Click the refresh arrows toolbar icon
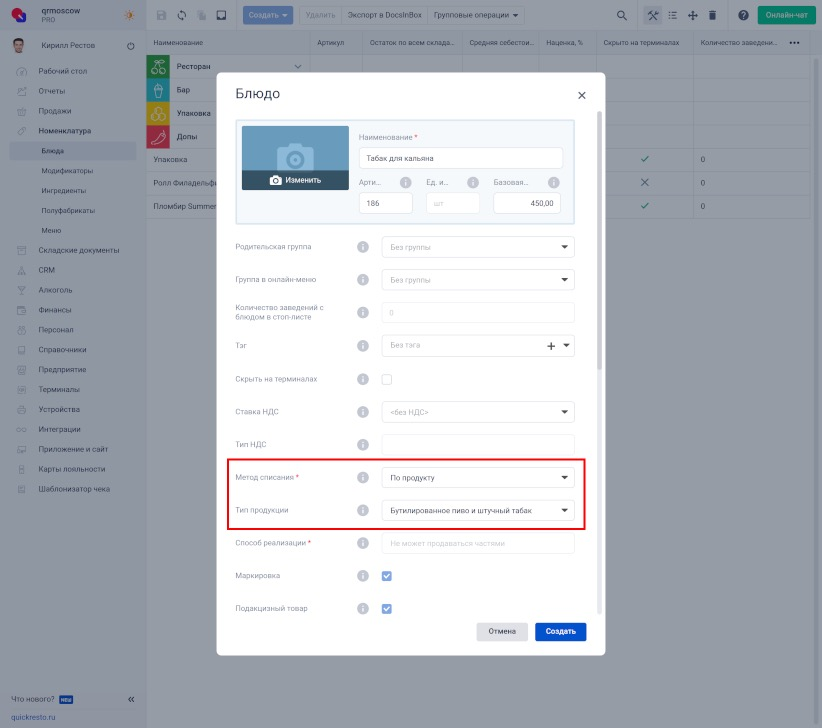The height and width of the screenshot is (728, 822). pyautogui.click(x=181, y=15)
